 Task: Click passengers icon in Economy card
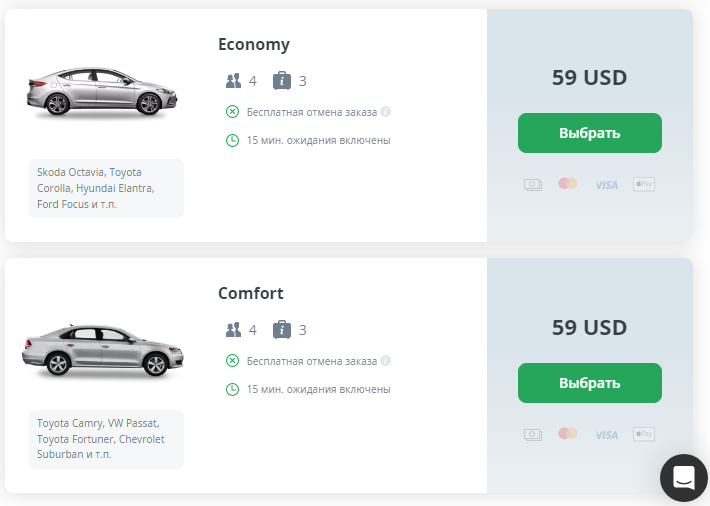click(234, 81)
